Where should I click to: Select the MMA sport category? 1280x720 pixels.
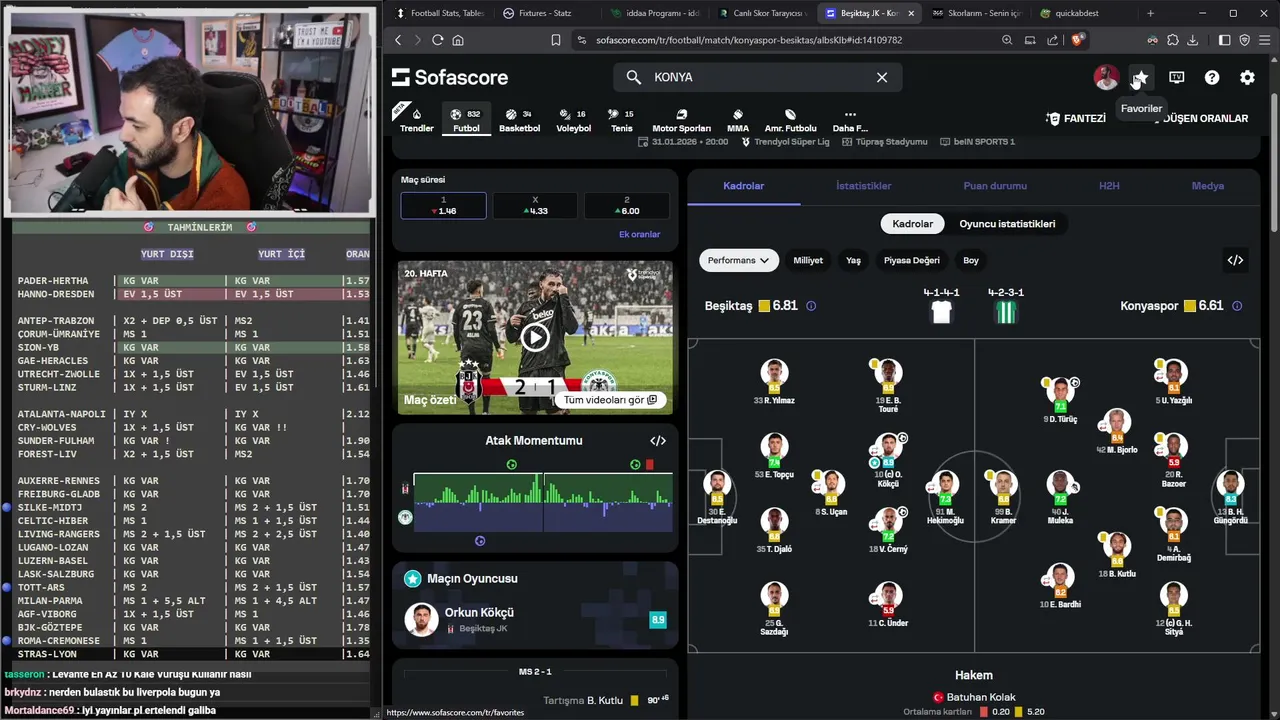(738, 120)
